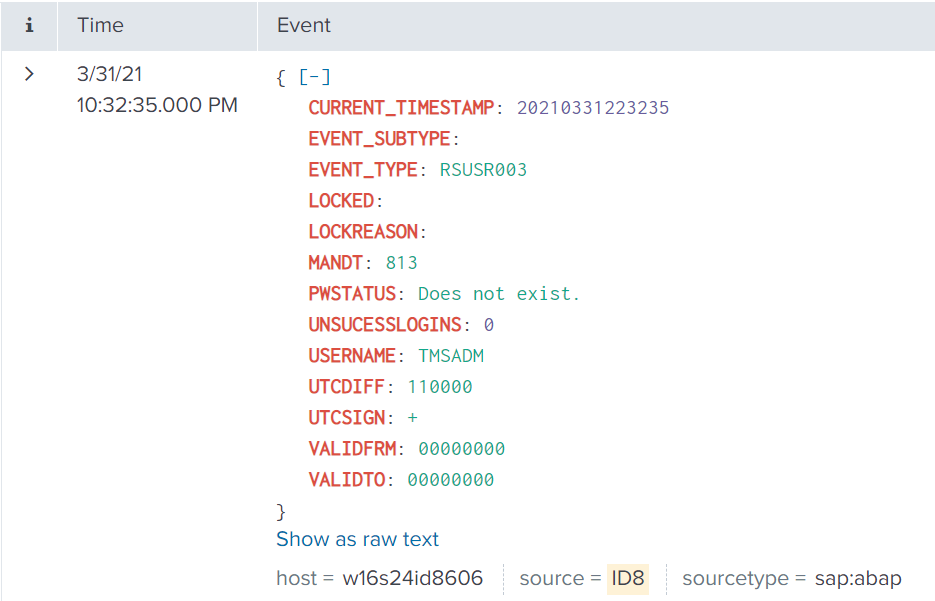
Task: Select the EVENT_TYPE value RSUSR003
Action: (483, 170)
